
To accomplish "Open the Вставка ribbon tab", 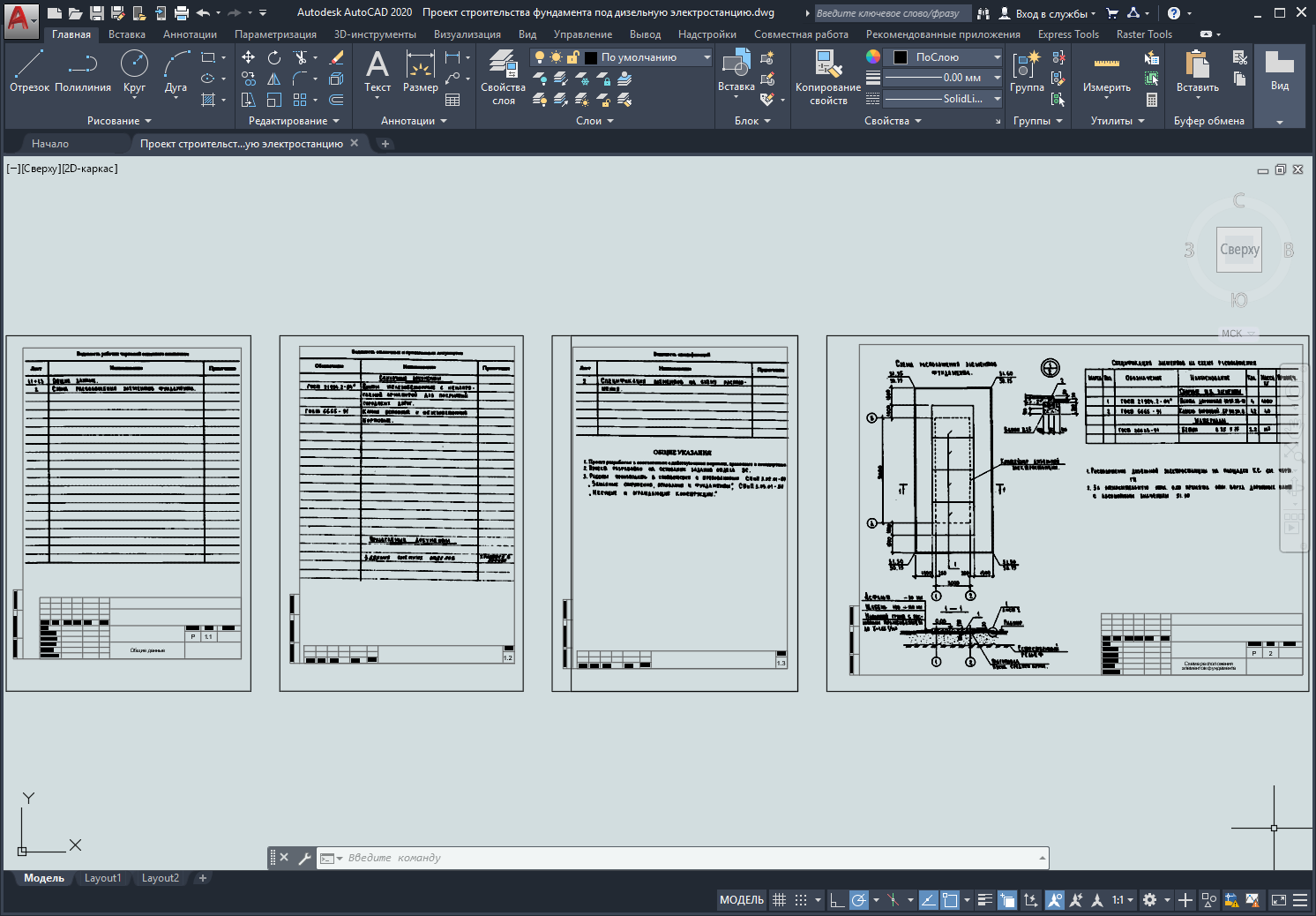I will pyautogui.click(x=127, y=34).
